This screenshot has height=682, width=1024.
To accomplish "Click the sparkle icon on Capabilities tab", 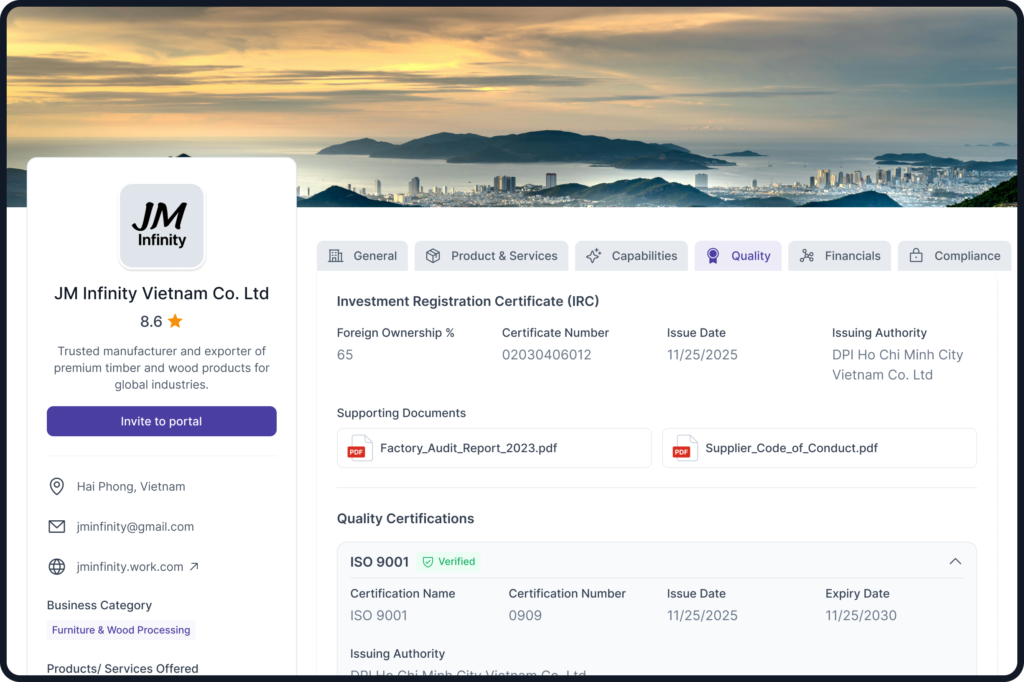I will point(594,256).
